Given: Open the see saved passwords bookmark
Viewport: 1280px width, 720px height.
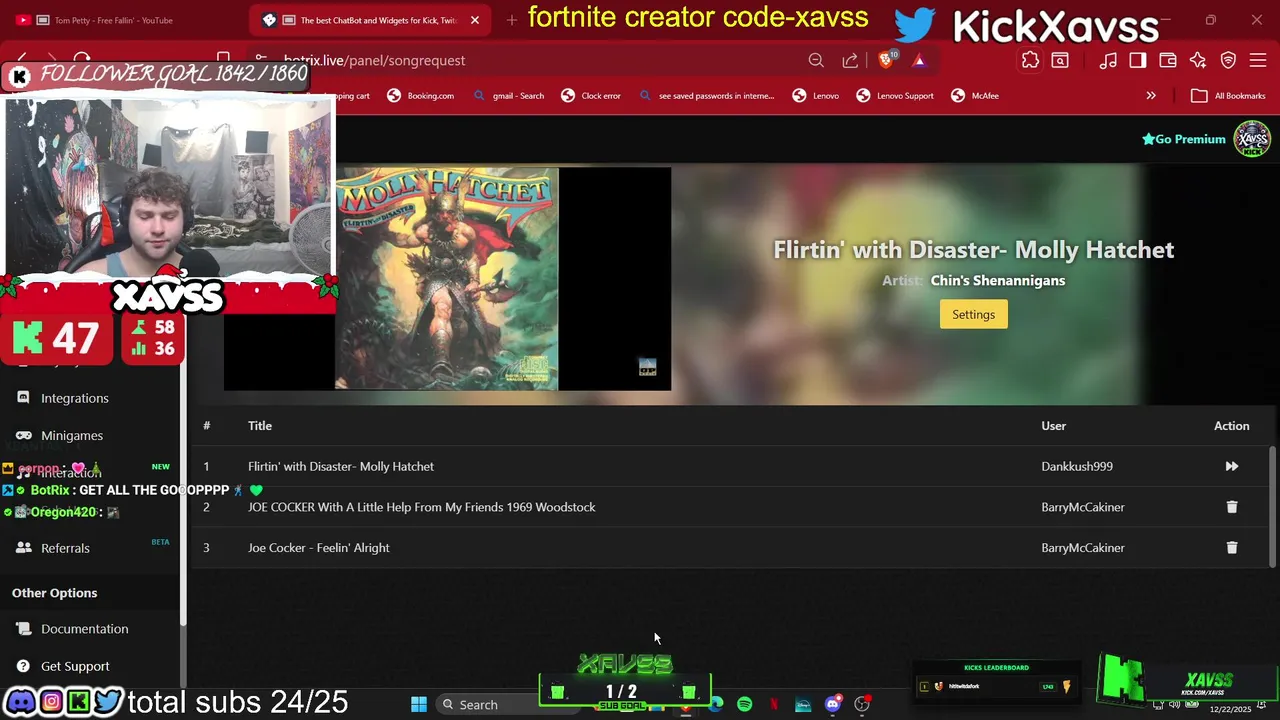Looking at the screenshot, I should [706, 96].
